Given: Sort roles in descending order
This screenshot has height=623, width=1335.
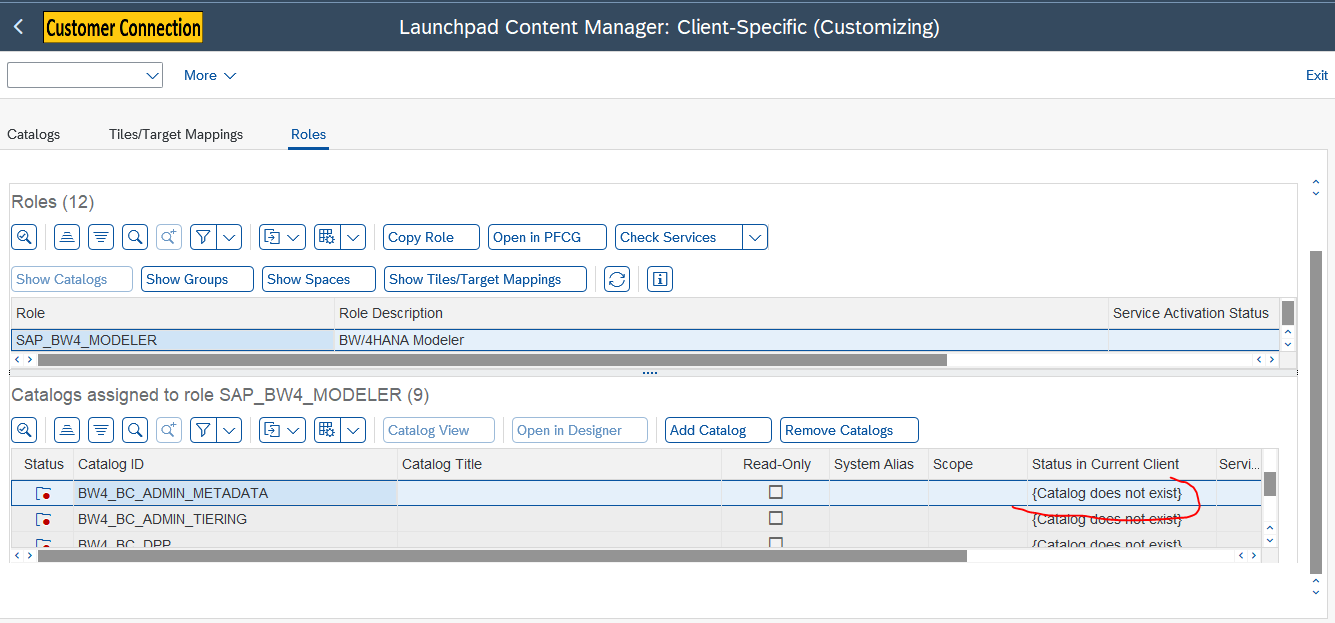Looking at the screenshot, I should pyautogui.click(x=101, y=237).
